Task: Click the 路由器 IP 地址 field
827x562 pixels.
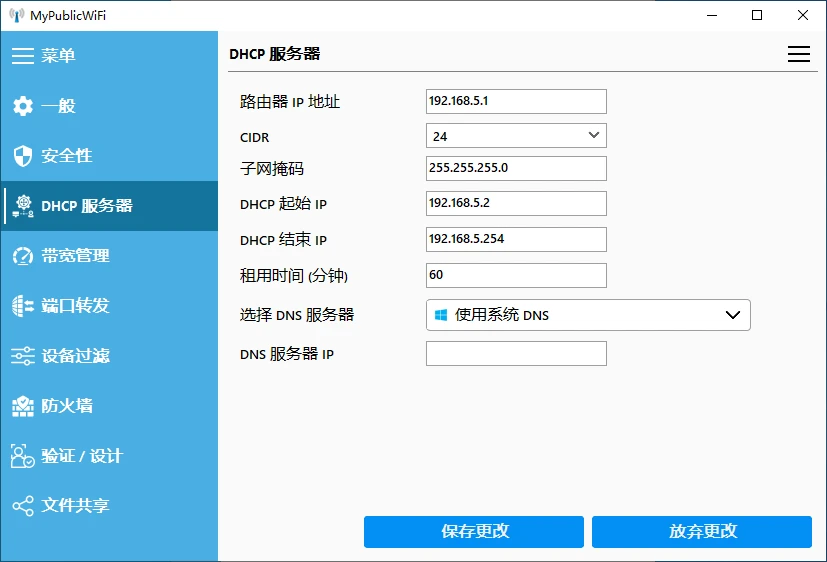Action: 516,101
